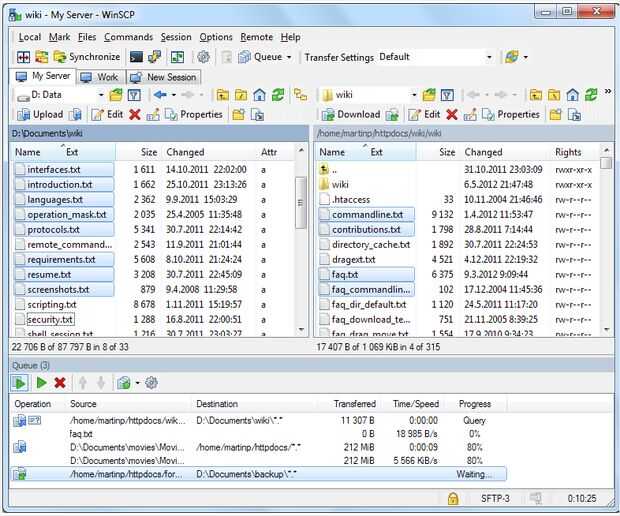Delete selected local files with red X
This screenshot has height=516, width=620.
[x=134, y=115]
